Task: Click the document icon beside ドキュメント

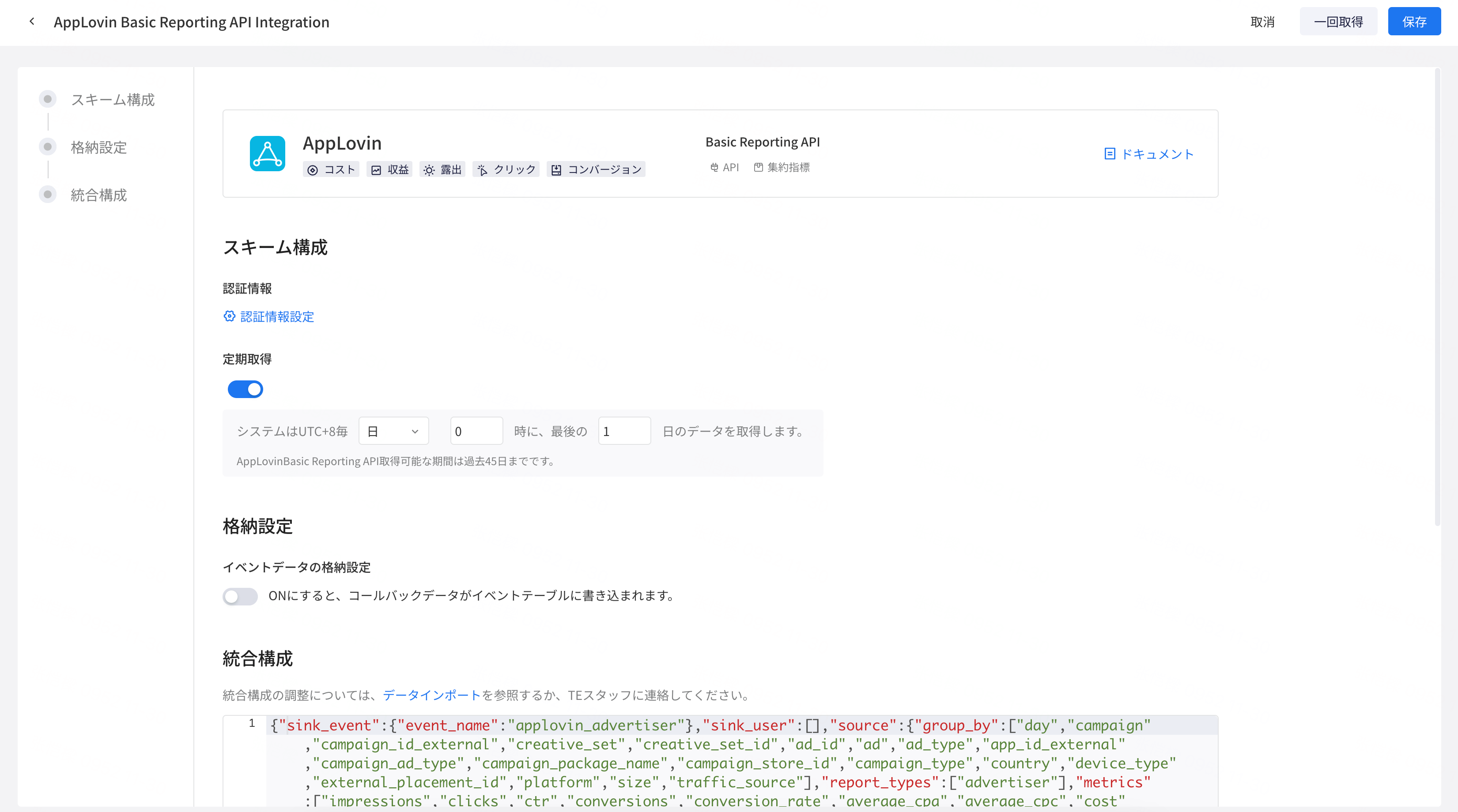Action: click(x=1109, y=154)
